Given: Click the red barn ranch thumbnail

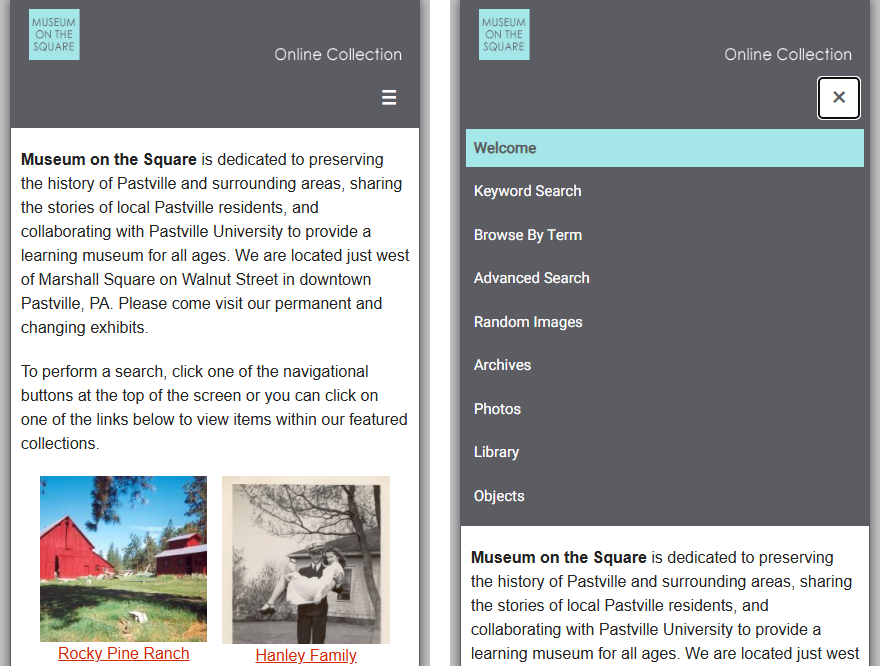Looking at the screenshot, I should (123, 558).
